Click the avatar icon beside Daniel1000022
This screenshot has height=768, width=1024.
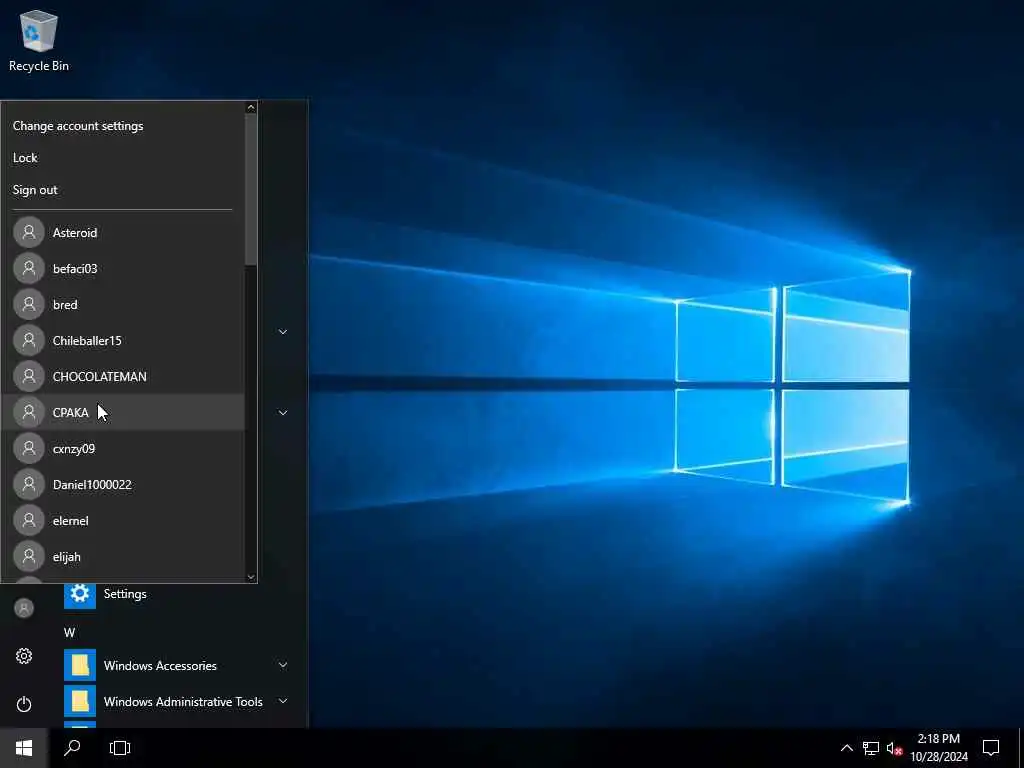tap(29, 484)
